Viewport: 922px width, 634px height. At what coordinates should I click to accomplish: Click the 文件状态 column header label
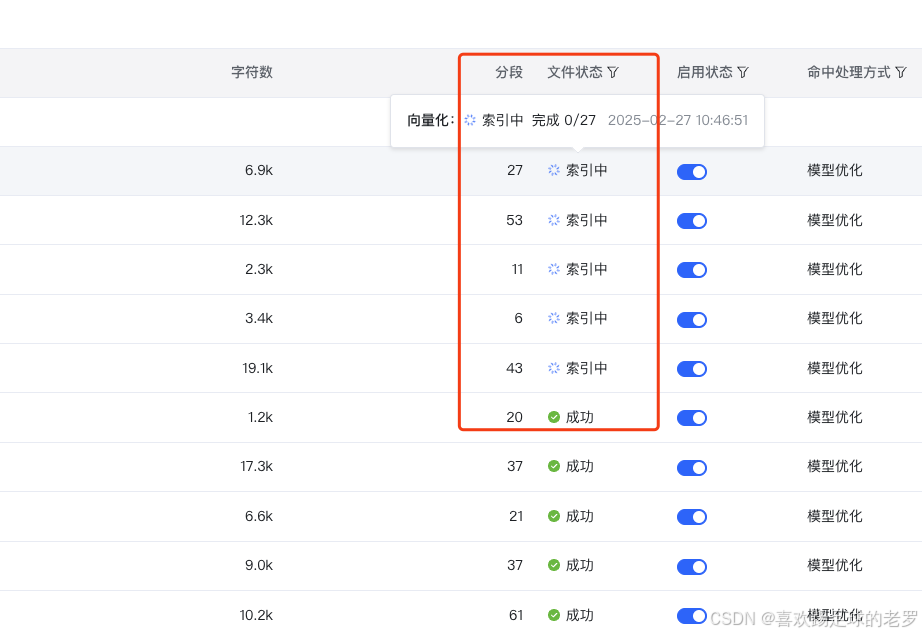click(575, 72)
